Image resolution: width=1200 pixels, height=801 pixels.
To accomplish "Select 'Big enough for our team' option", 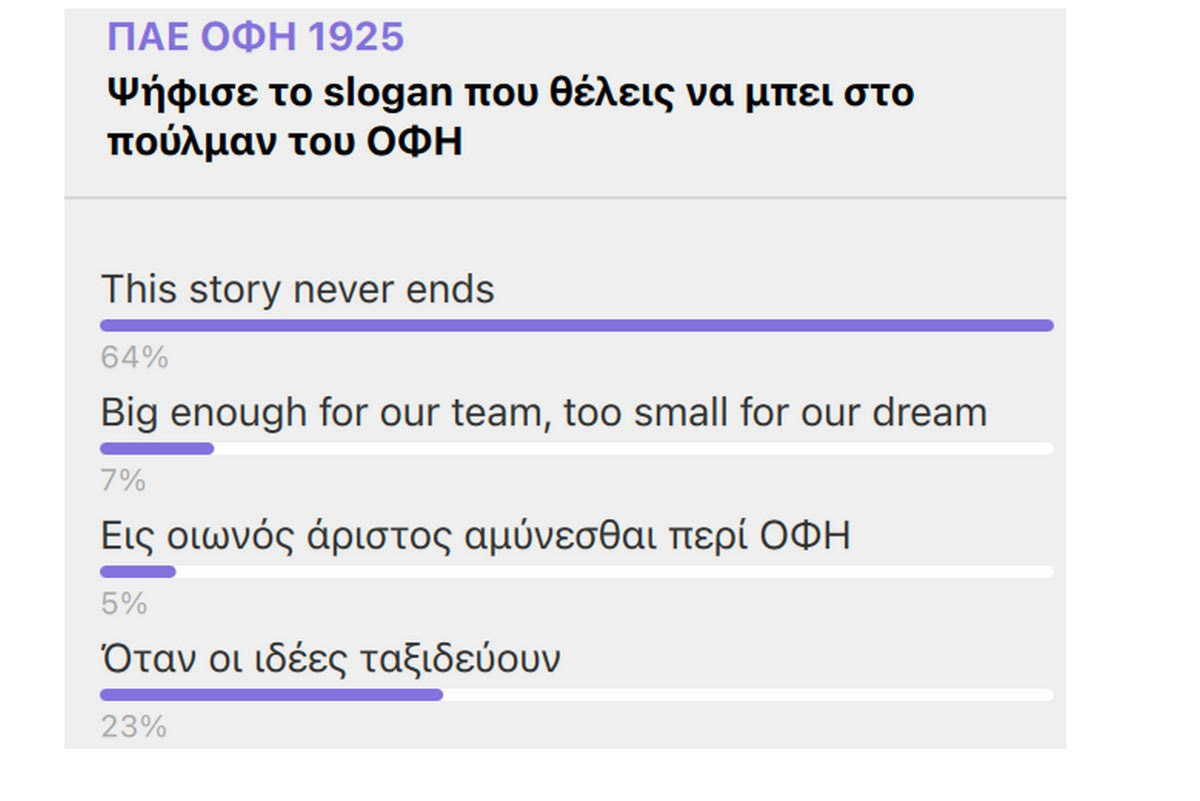I will pyautogui.click(x=543, y=413).
